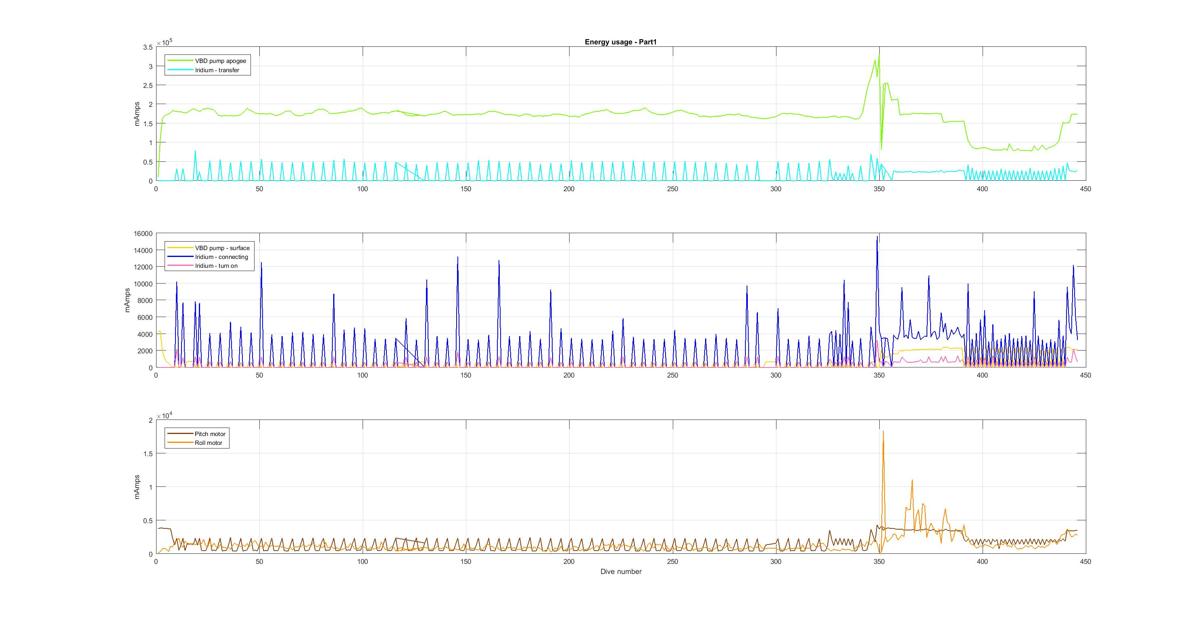Click the 8000 y-axis tick label

(144, 301)
